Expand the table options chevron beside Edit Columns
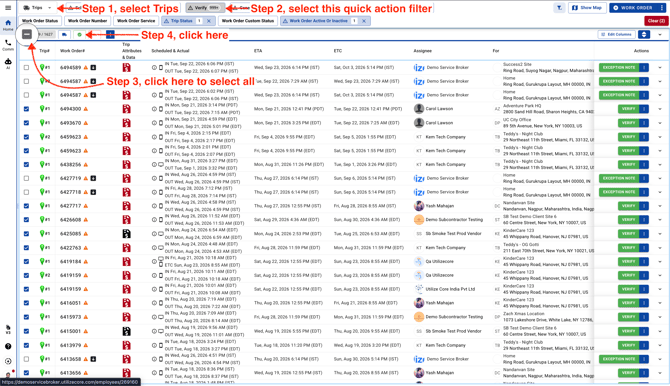Viewport: 670px width, 386px height. [660, 35]
